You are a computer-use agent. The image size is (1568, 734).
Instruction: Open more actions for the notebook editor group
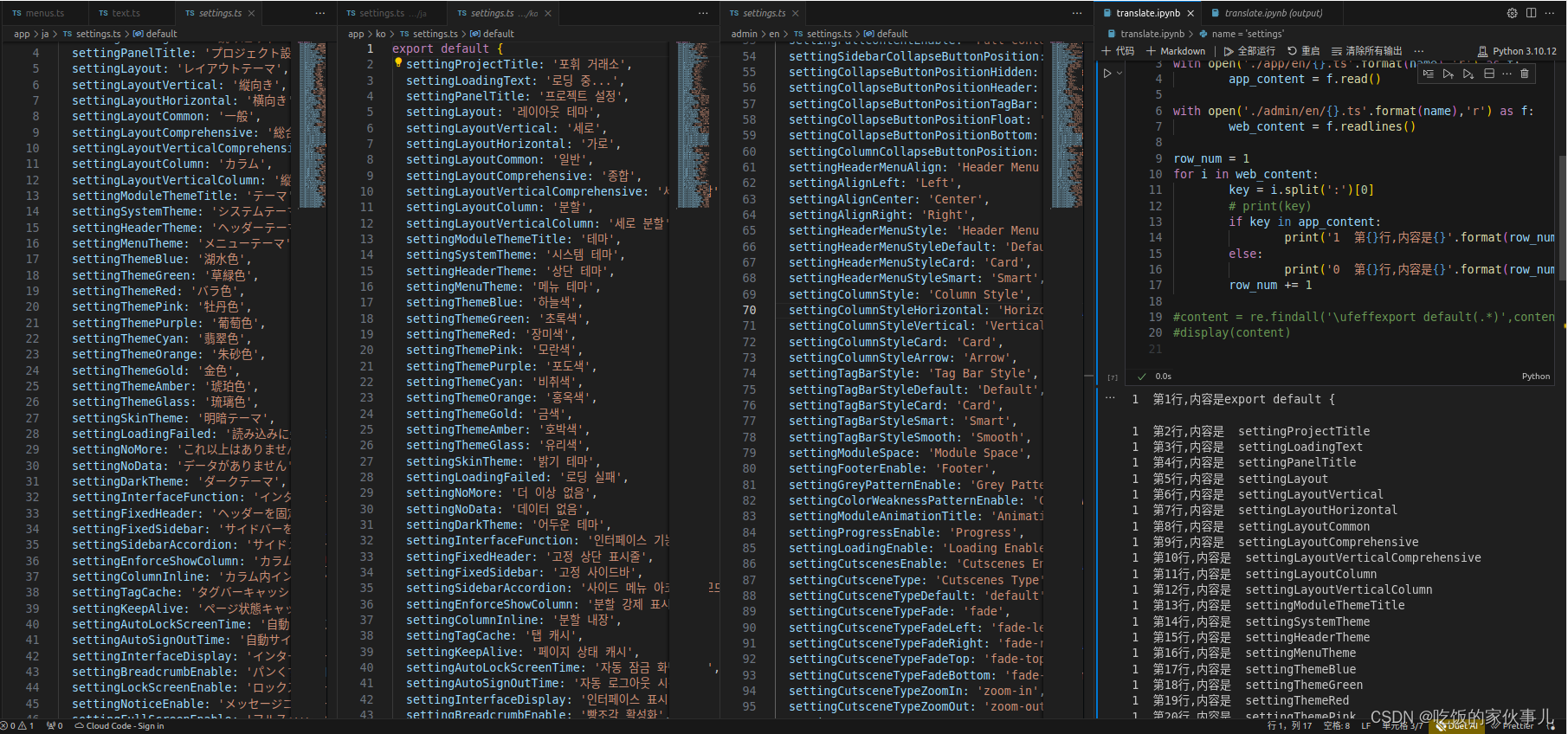[x=1550, y=13]
